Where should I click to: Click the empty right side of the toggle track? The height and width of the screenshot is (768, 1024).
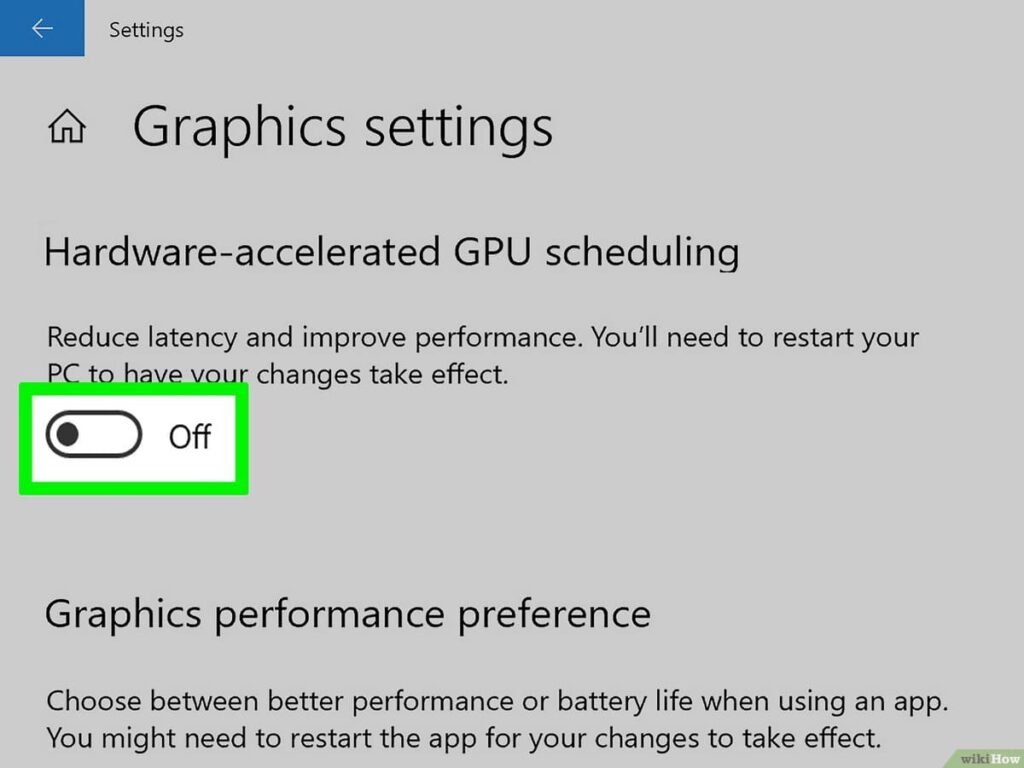pyautogui.click(x=115, y=435)
